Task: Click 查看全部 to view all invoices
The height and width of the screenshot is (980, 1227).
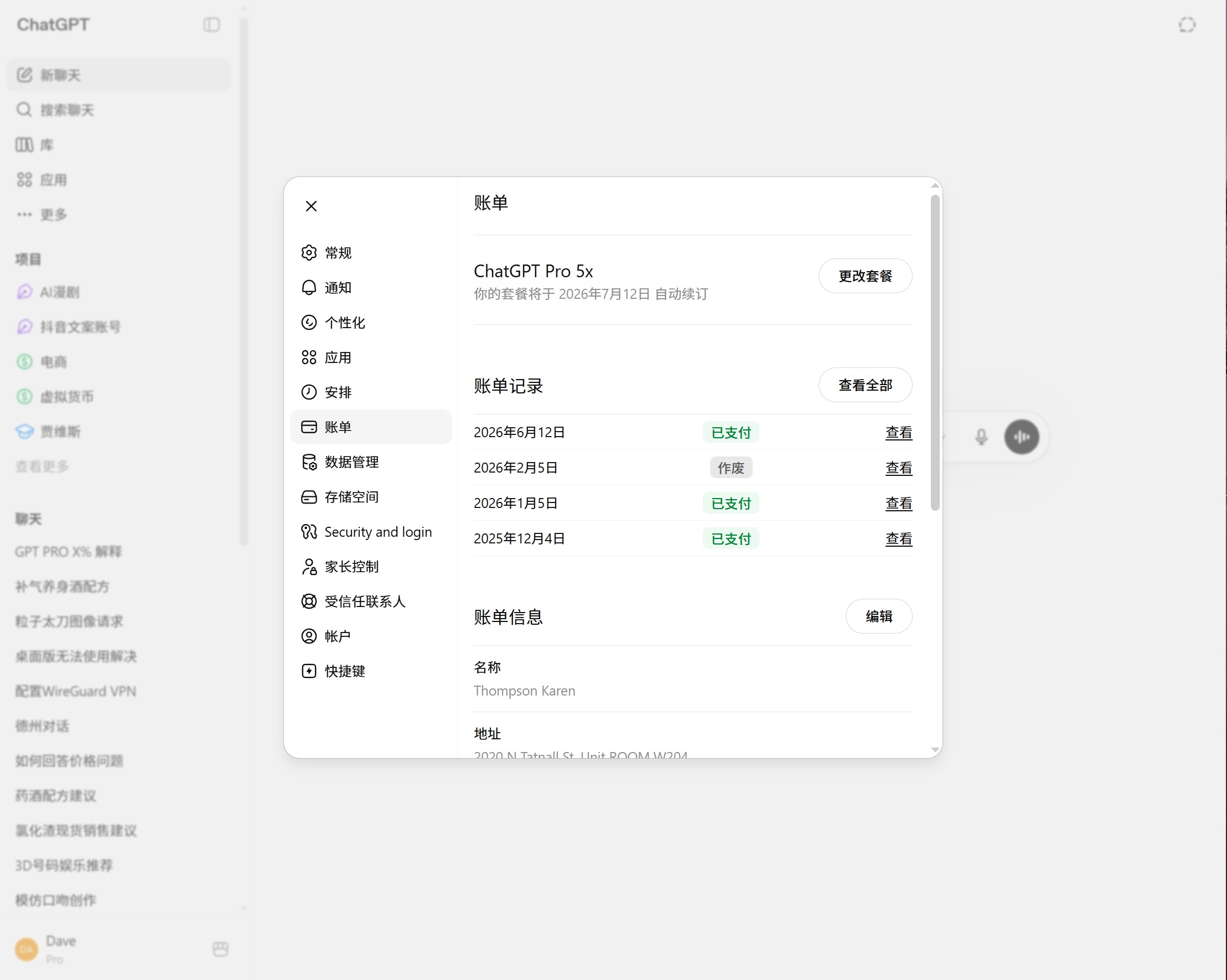Action: point(865,385)
